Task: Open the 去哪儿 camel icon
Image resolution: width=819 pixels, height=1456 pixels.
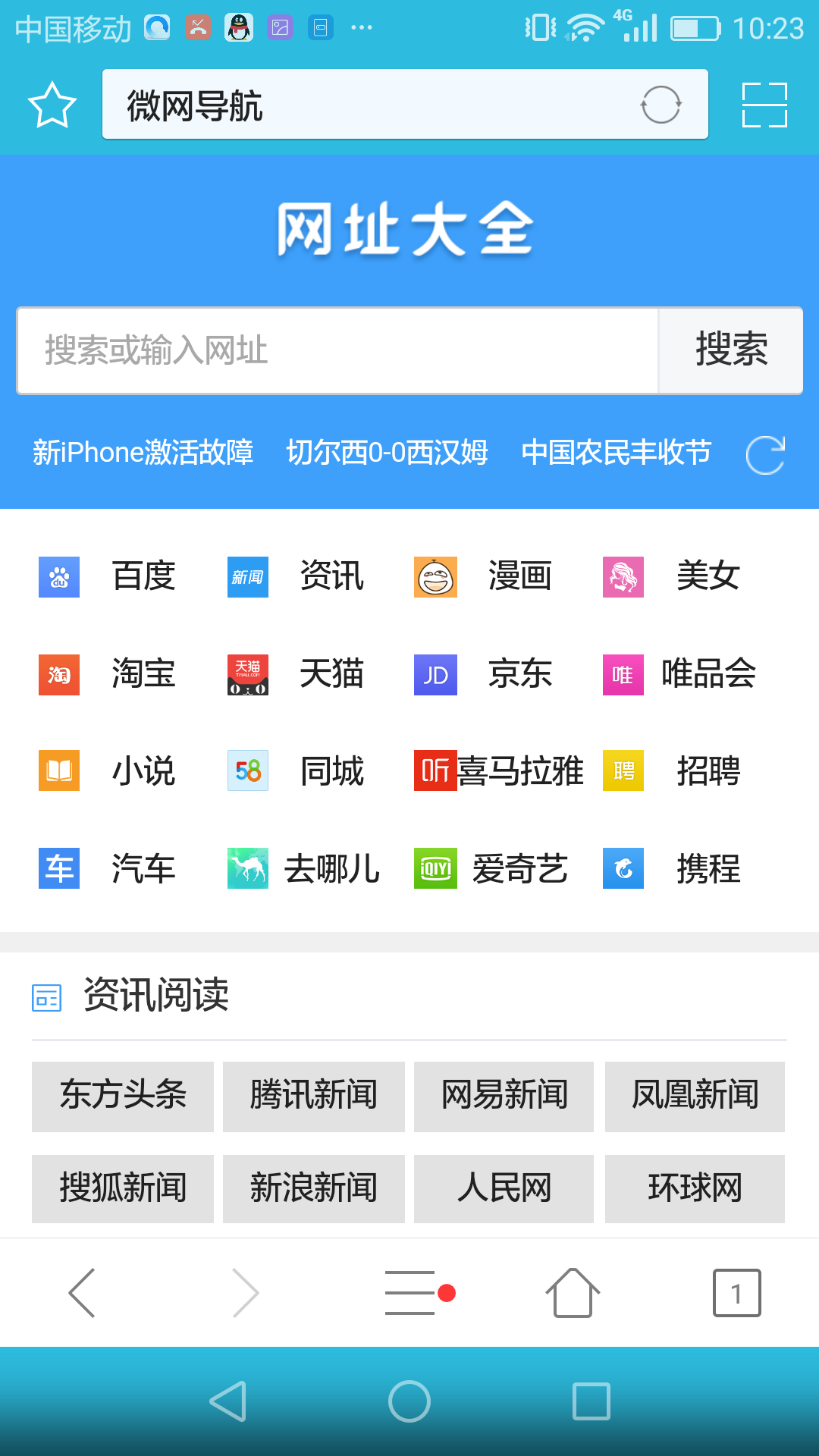Action: [248, 868]
